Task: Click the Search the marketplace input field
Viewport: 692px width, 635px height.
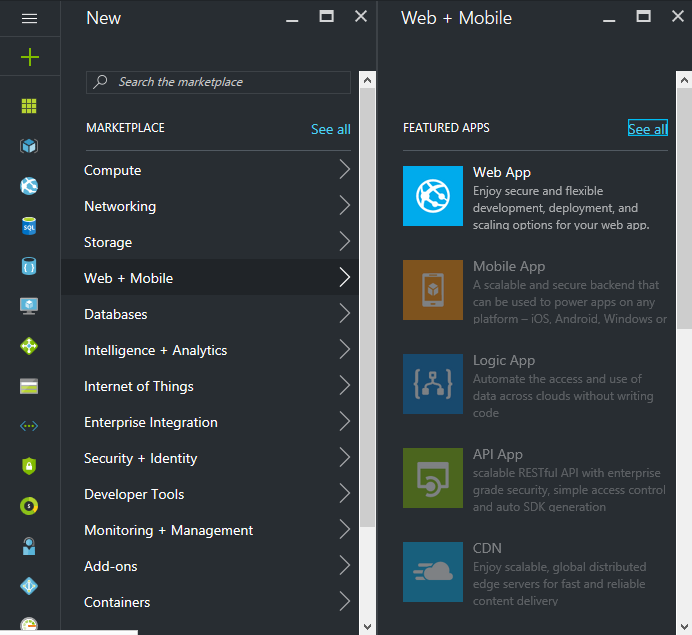Action: point(218,82)
